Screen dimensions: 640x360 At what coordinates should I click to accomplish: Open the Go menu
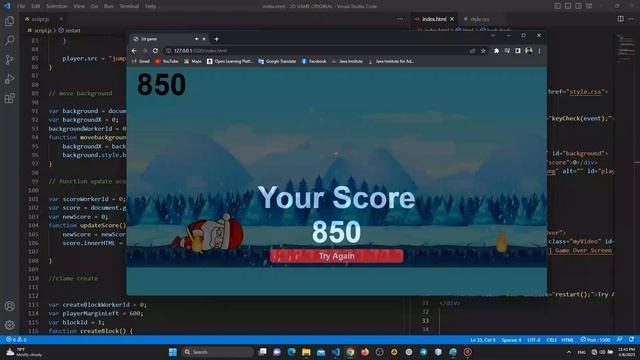click(x=94, y=6)
